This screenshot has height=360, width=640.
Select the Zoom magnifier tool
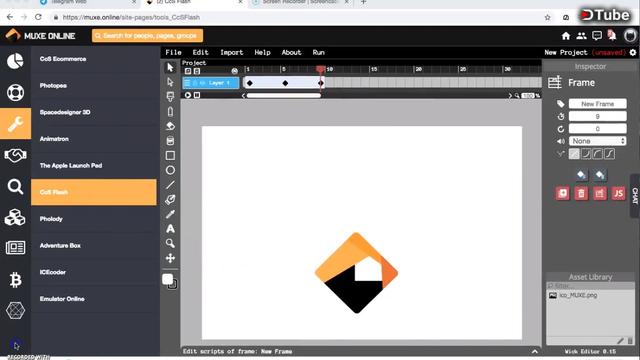click(x=170, y=244)
